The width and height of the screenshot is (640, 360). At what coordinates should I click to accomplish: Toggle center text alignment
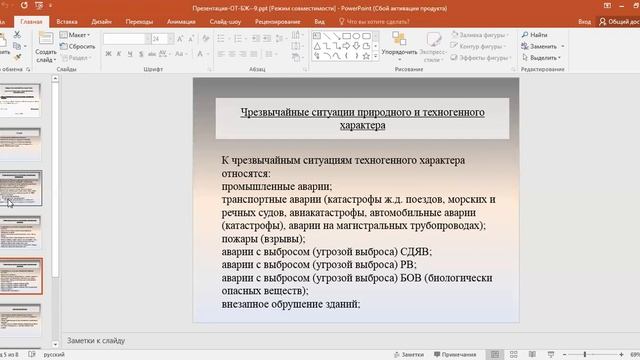click(x=232, y=54)
